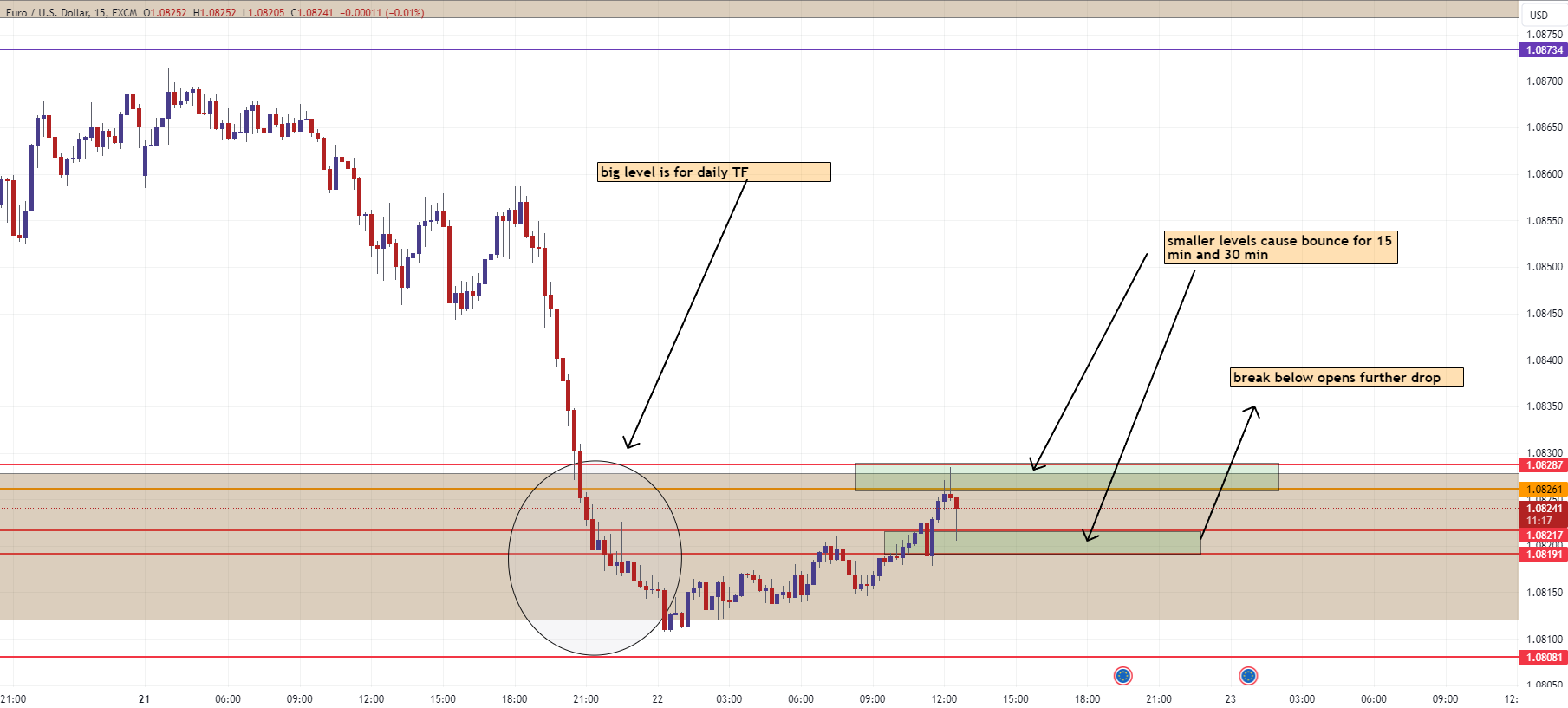Select the 'big level is for daily TF' note

[x=713, y=172]
